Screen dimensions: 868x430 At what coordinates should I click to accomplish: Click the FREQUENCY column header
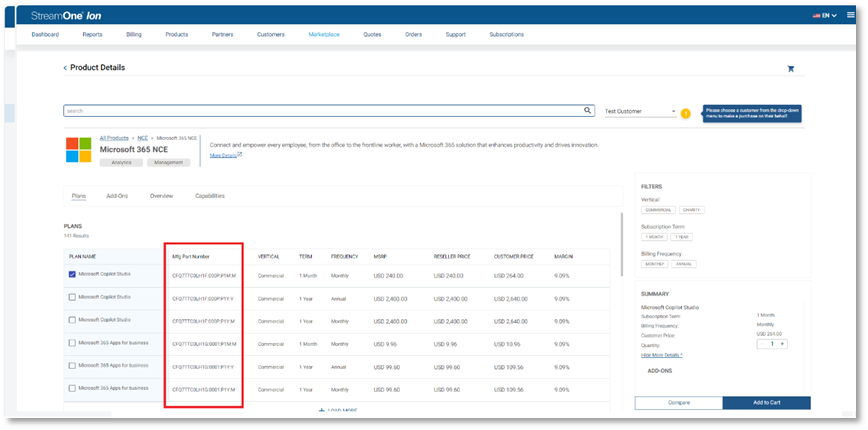[x=344, y=257]
